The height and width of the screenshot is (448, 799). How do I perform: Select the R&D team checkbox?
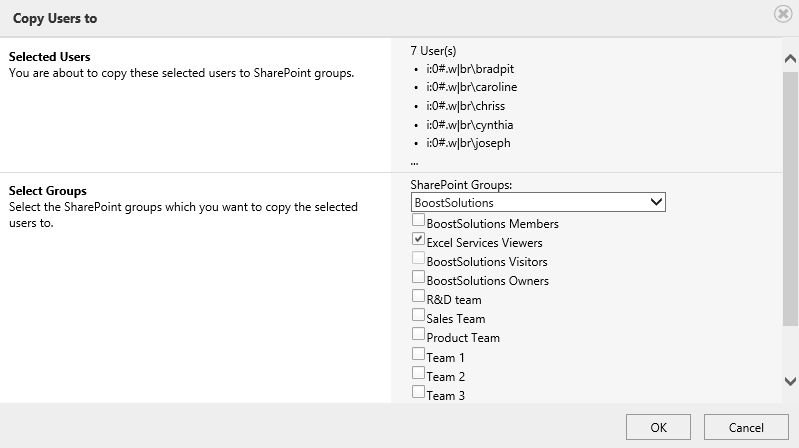(418, 298)
